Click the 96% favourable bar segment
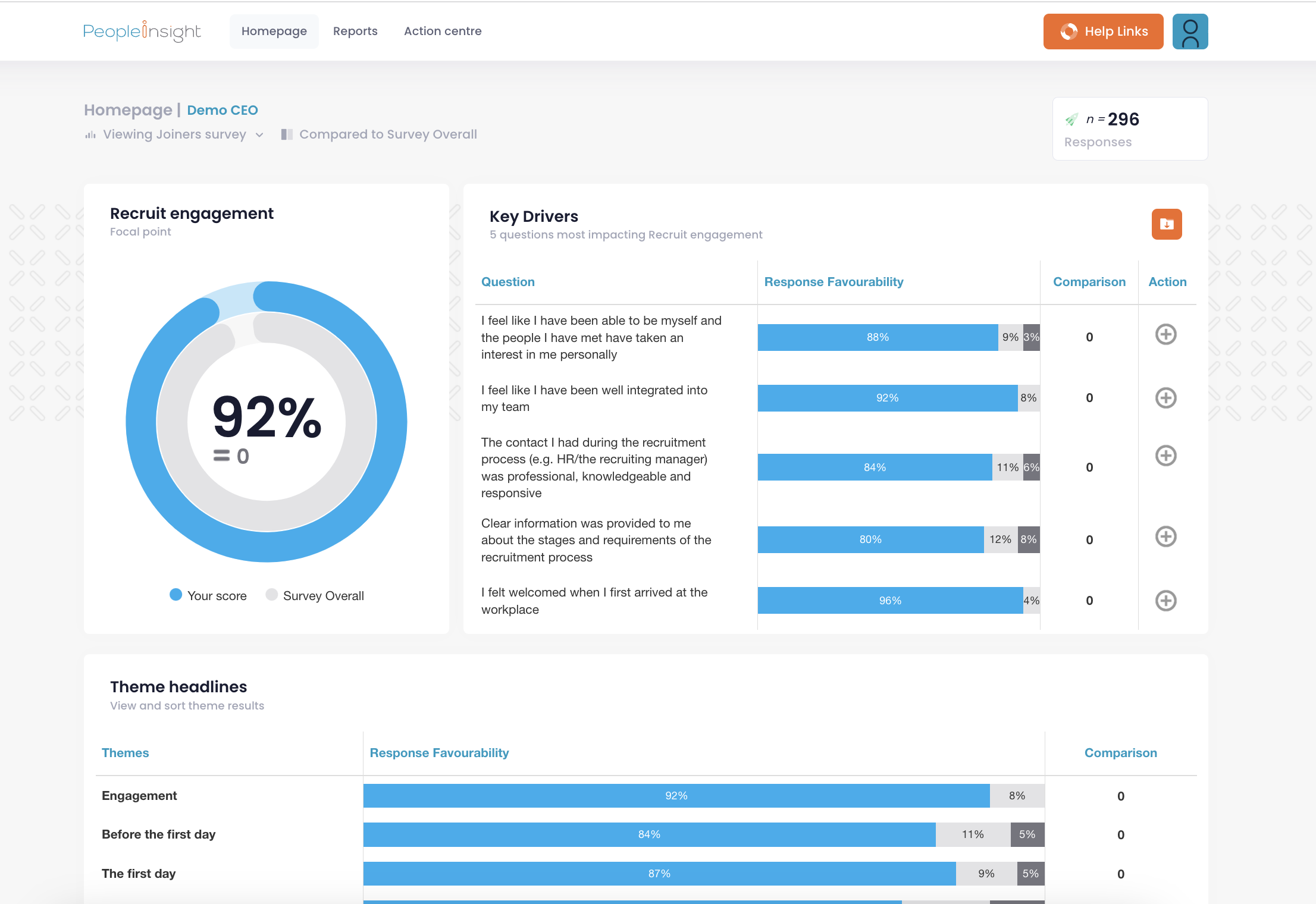Viewport: 1316px width, 904px height. click(x=890, y=601)
